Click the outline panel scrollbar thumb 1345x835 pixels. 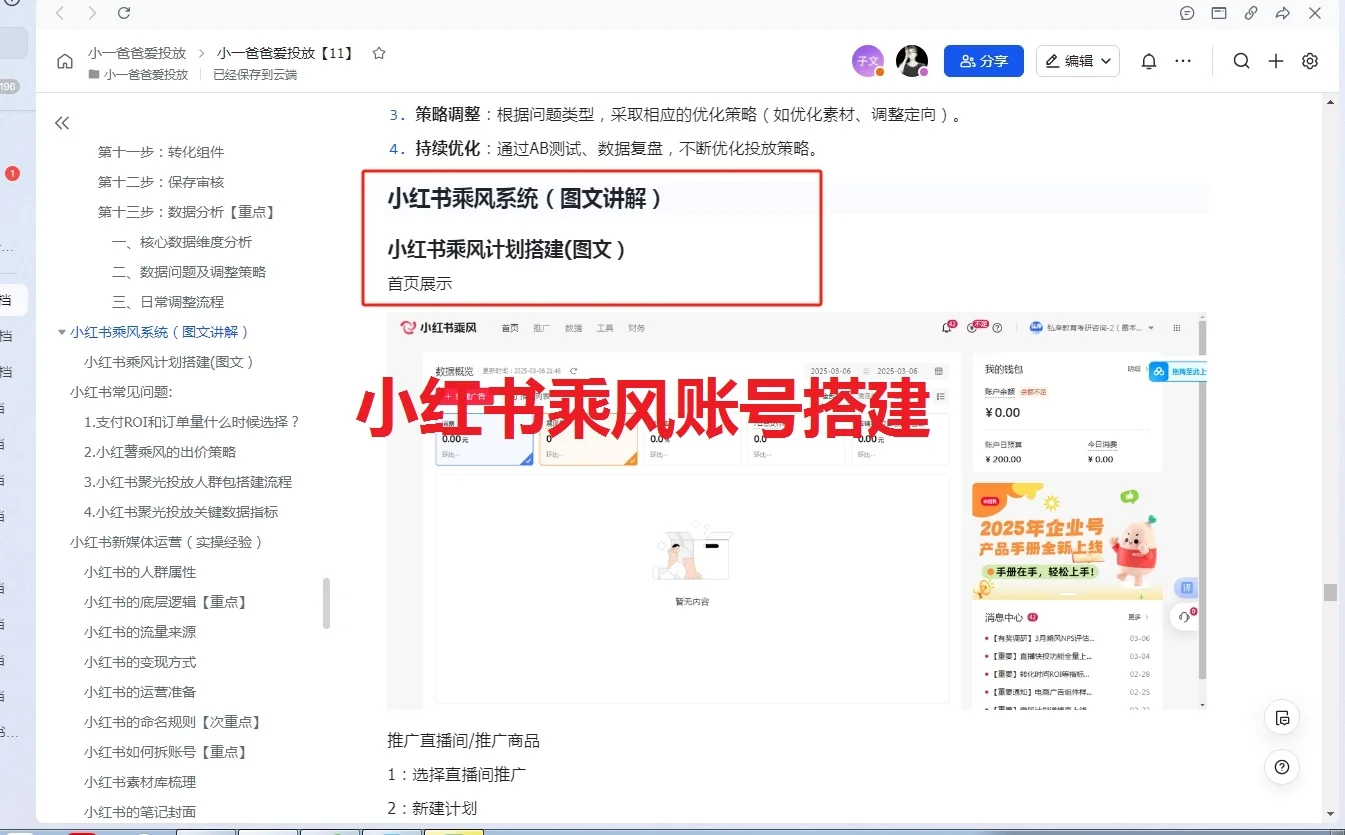click(326, 603)
